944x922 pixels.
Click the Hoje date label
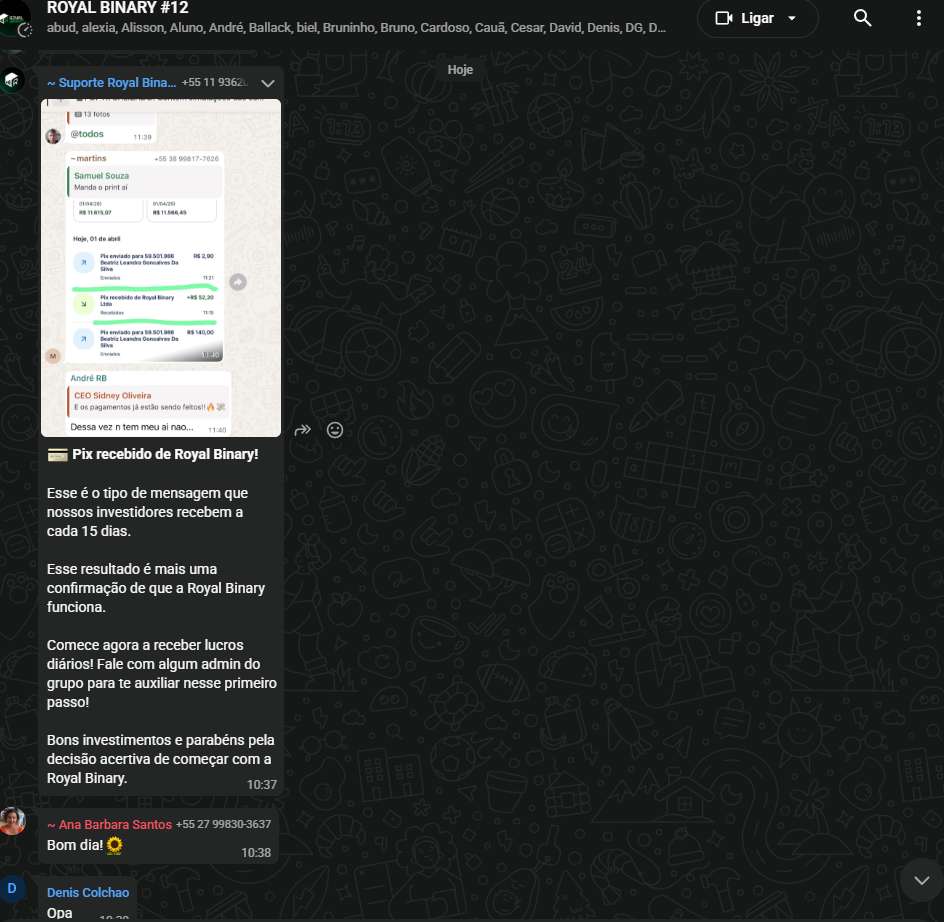point(460,70)
